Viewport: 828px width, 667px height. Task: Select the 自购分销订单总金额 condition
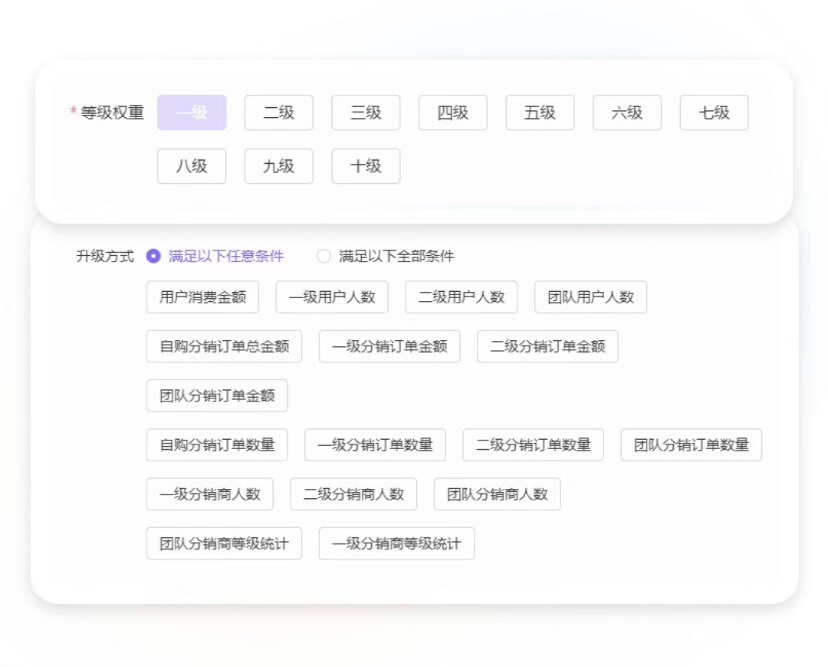coord(224,346)
